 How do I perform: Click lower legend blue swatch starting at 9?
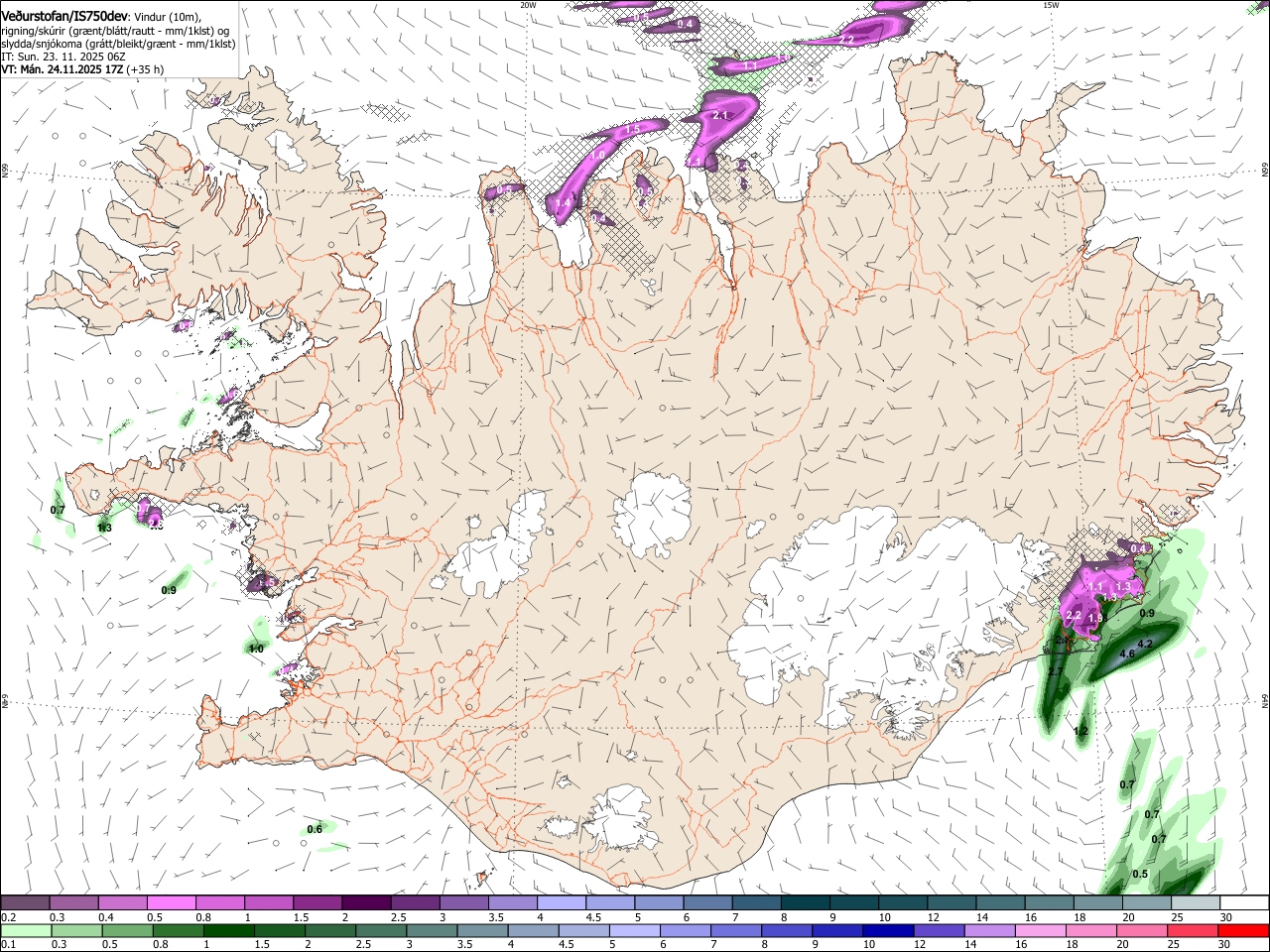click(x=836, y=931)
